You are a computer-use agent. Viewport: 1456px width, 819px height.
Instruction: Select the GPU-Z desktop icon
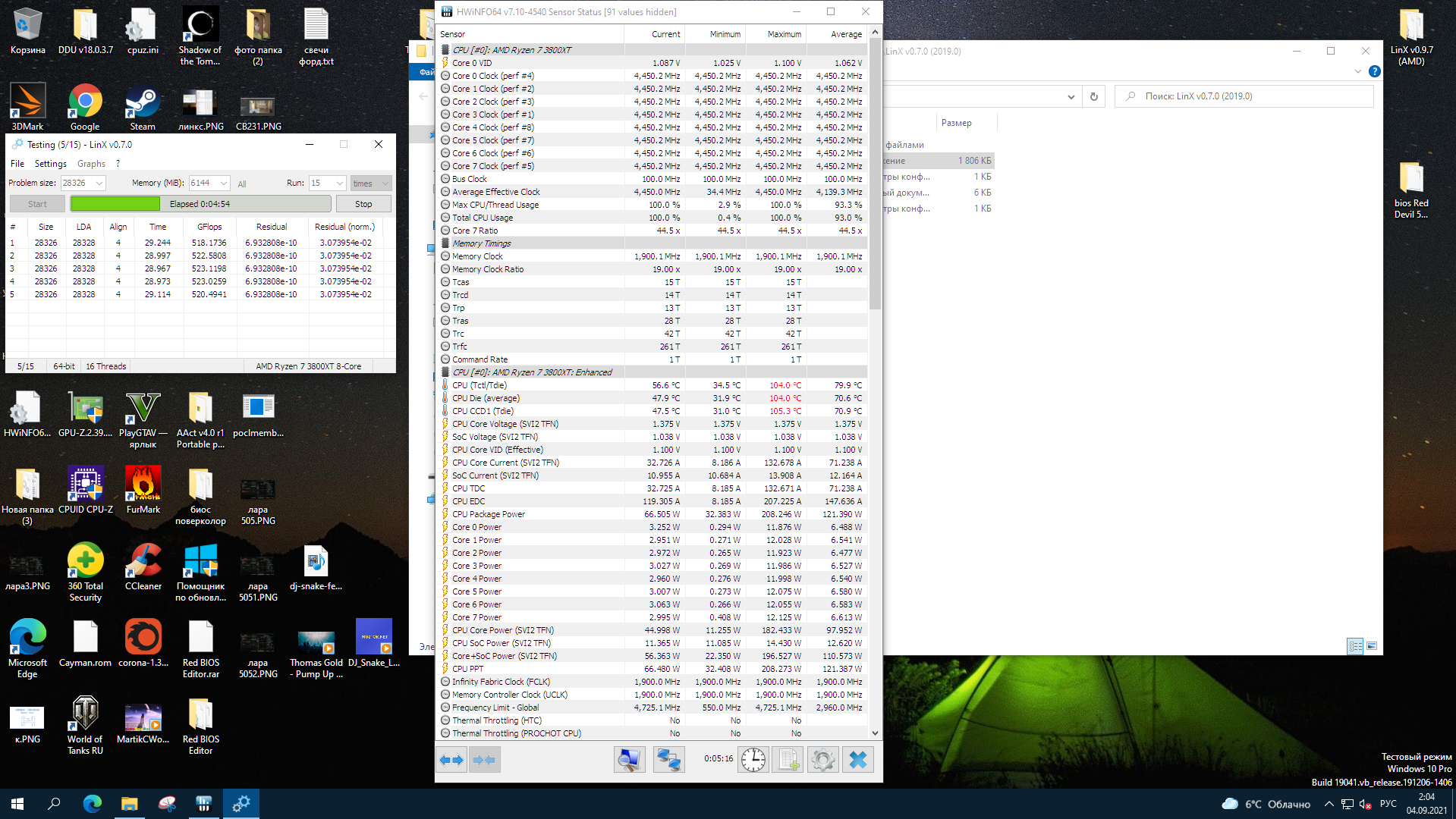(x=85, y=413)
